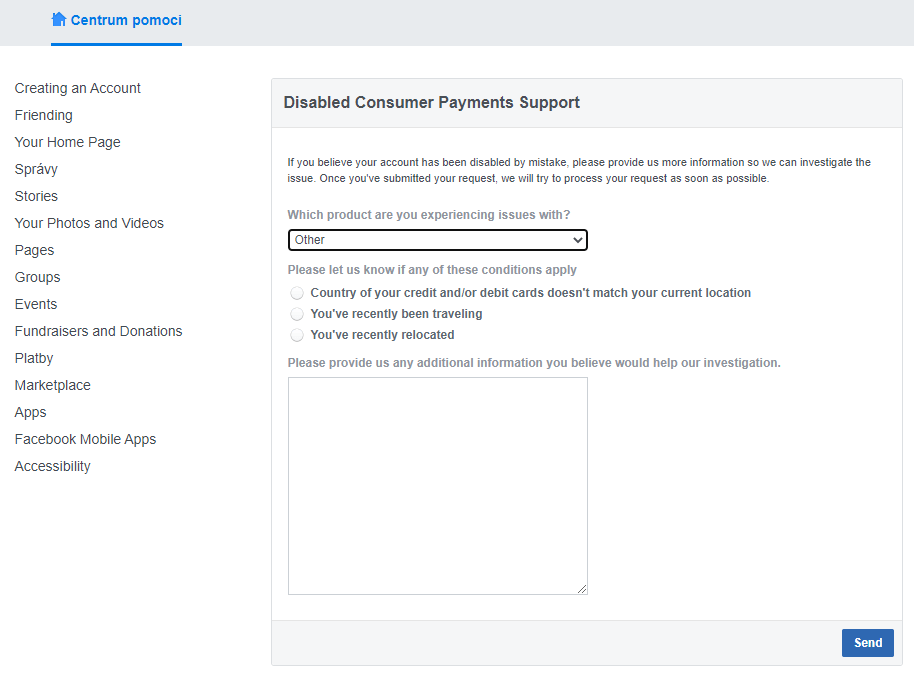Go to Creating an Account help topic

click(x=78, y=88)
